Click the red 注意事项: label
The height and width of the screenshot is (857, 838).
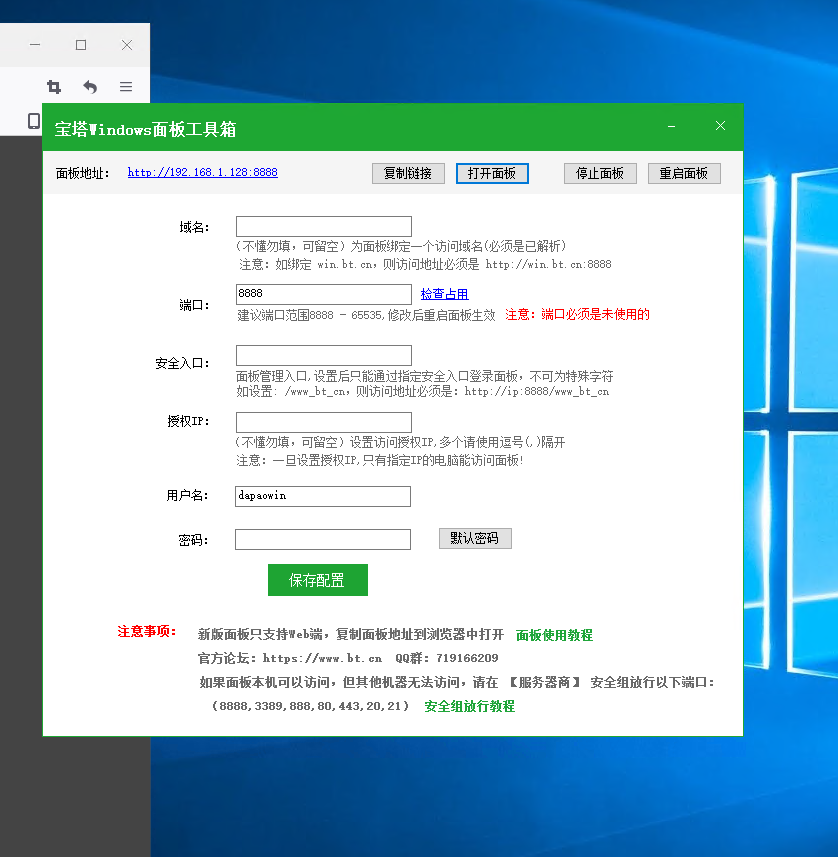146,632
